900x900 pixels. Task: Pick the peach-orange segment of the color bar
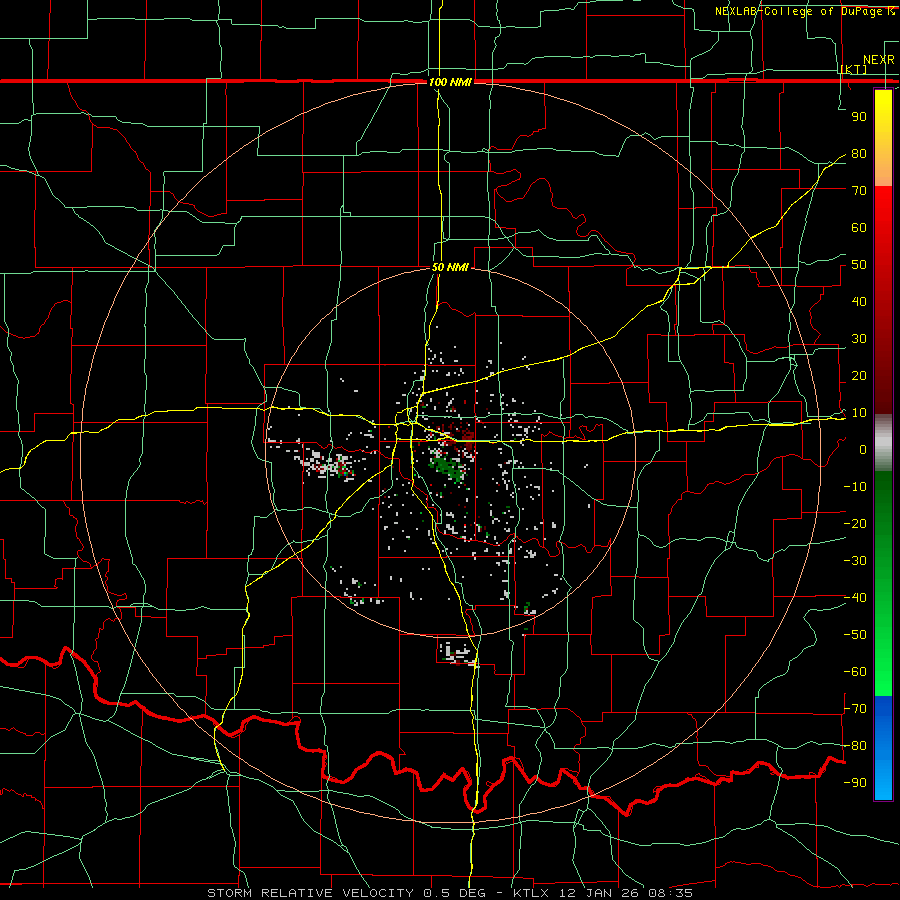point(883,169)
